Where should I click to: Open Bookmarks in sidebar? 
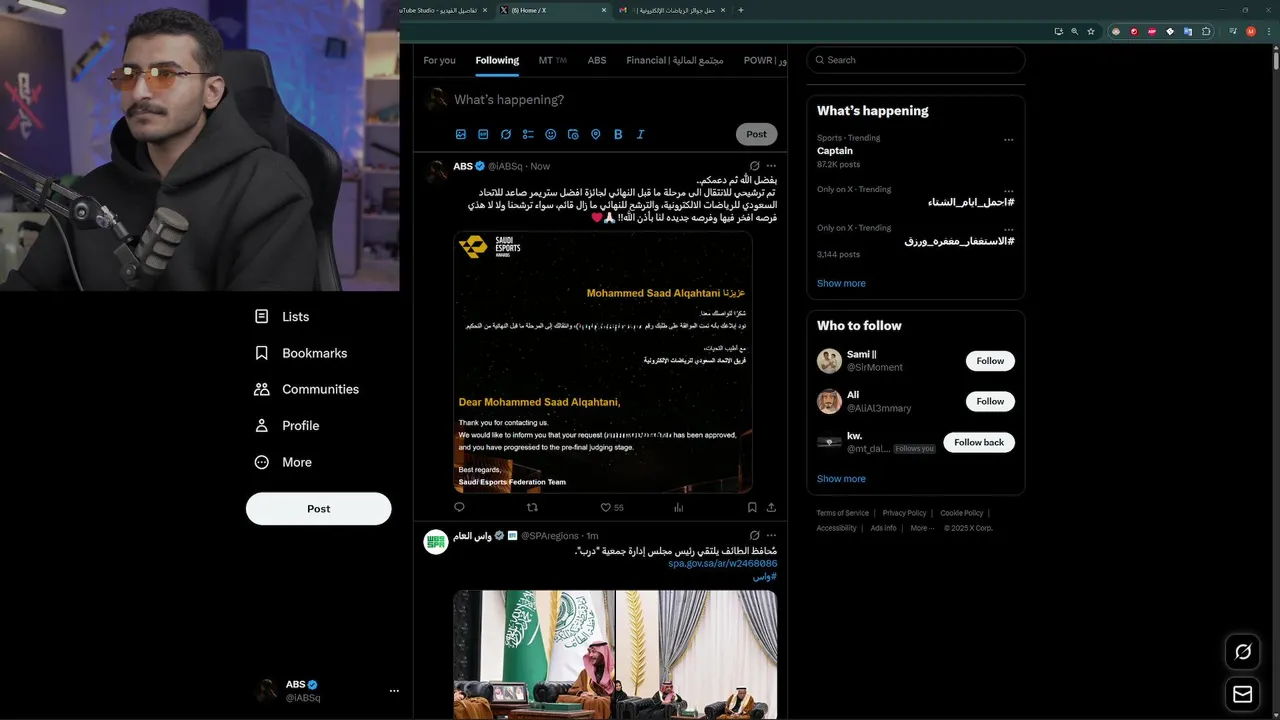301,353
